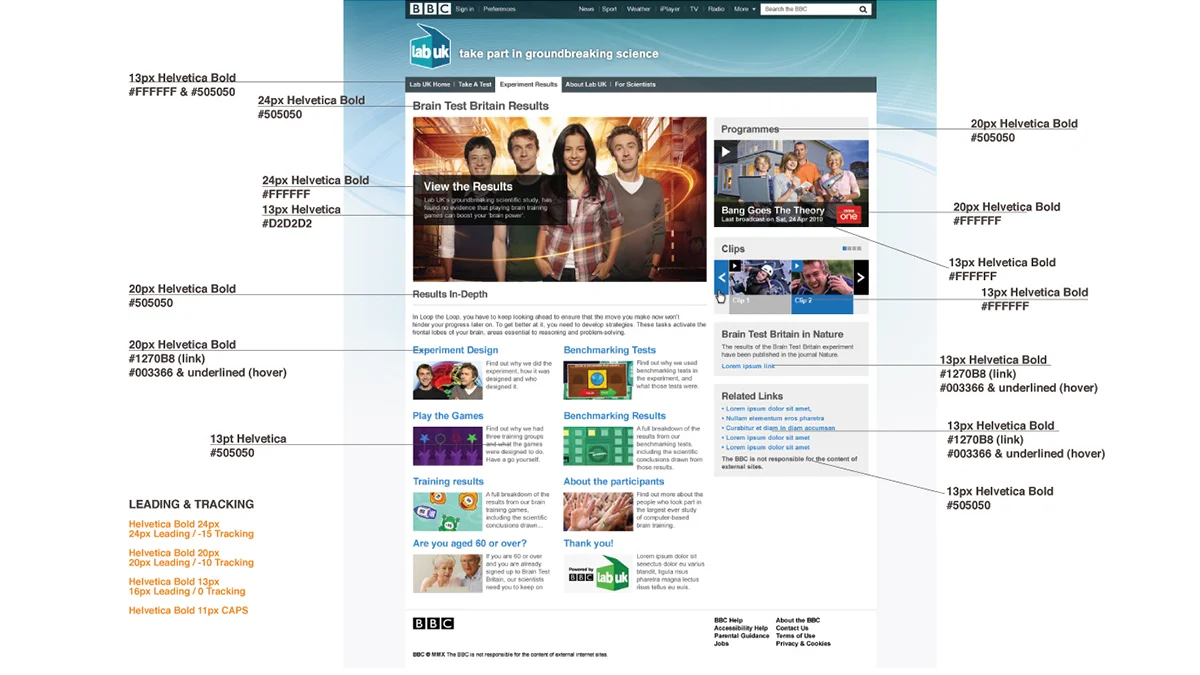
Task: Play the Bang Goes The Theory programme
Action: coord(727,152)
